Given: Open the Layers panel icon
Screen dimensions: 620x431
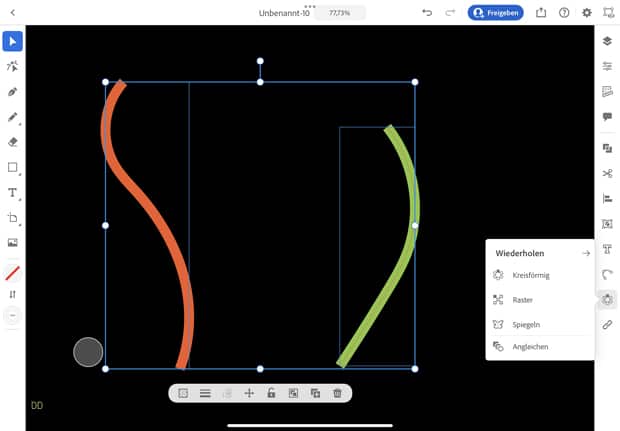Looking at the screenshot, I should pos(607,41).
